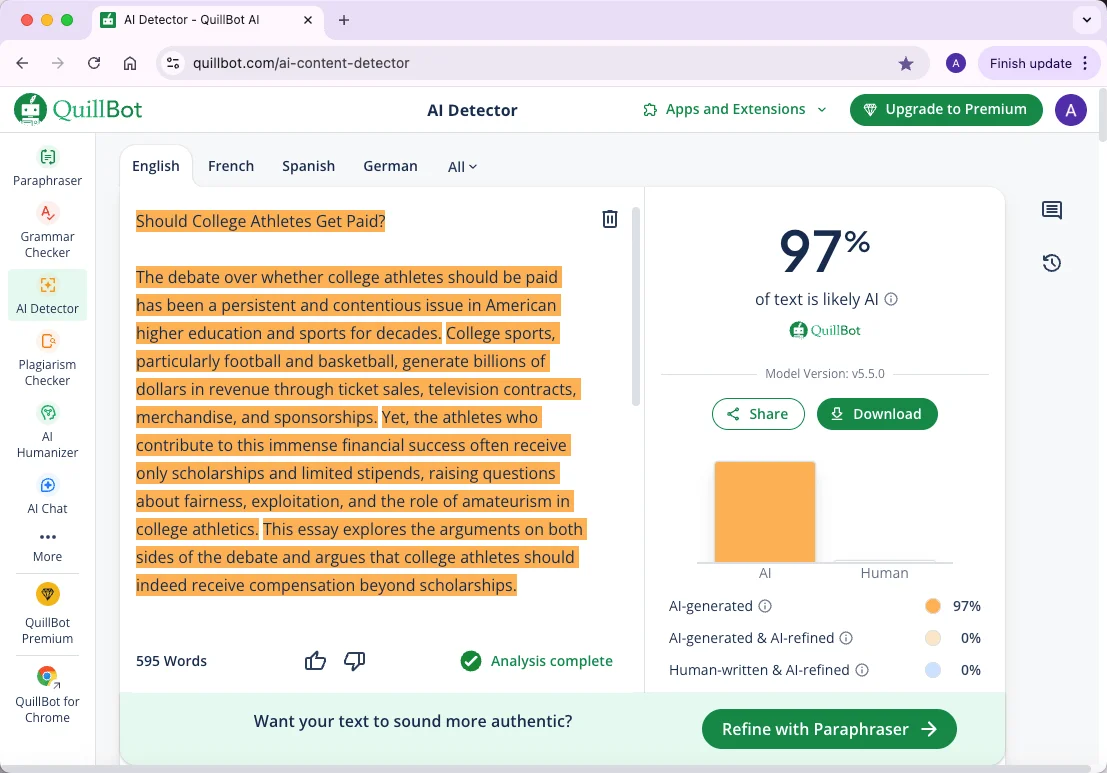Screen dimensions: 1107x773
Task: Expand Apps and Extensions menu
Action: click(x=735, y=109)
